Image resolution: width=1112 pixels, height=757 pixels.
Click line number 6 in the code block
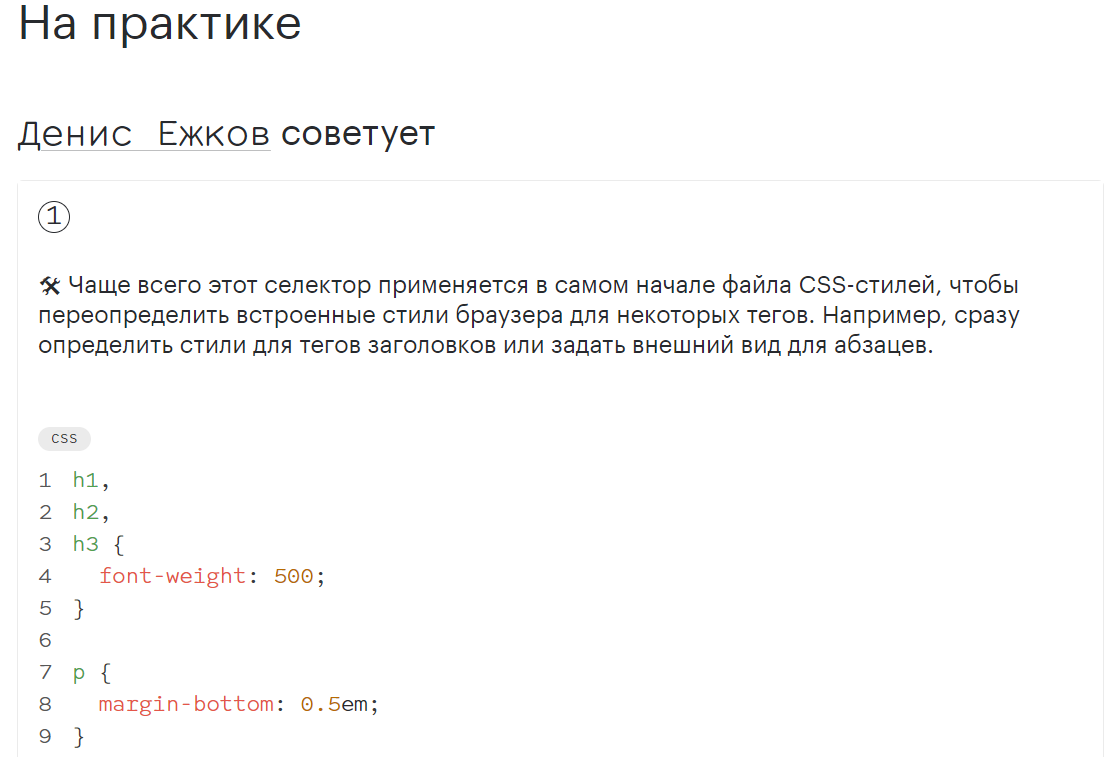[x=45, y=641]
